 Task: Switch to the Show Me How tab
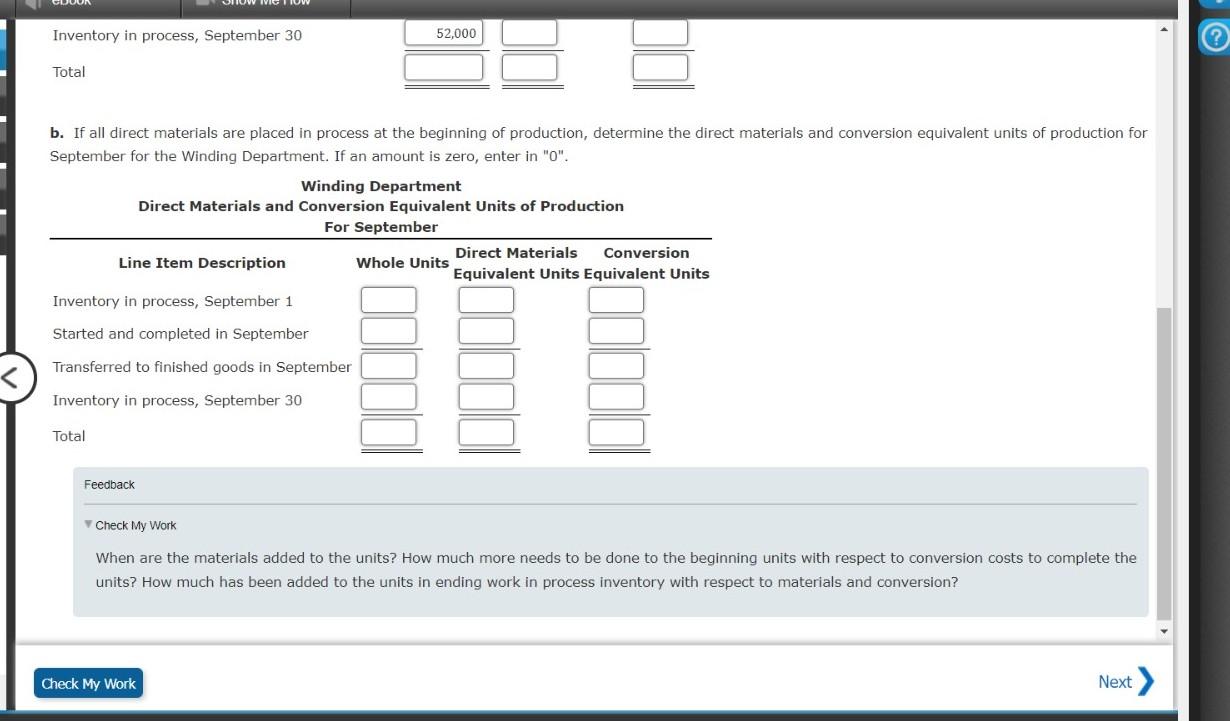click(x=265, y=3)
